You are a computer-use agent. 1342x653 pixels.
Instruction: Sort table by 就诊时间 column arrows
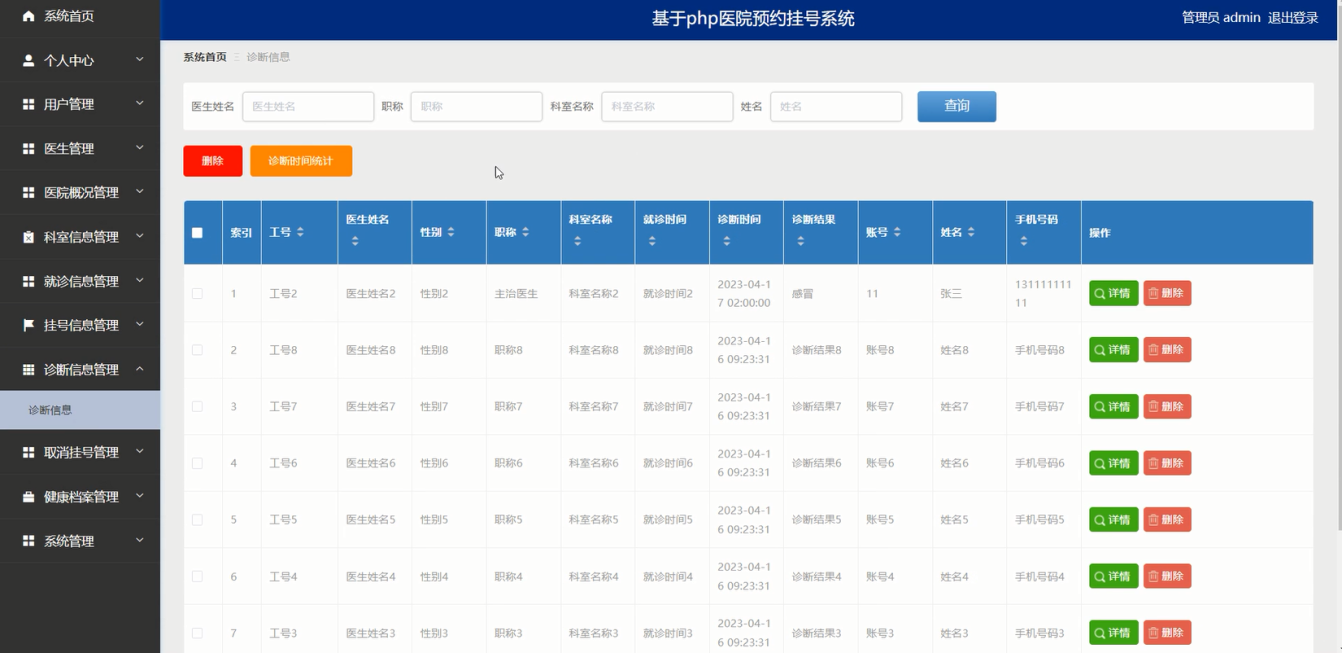coord(651,241)
